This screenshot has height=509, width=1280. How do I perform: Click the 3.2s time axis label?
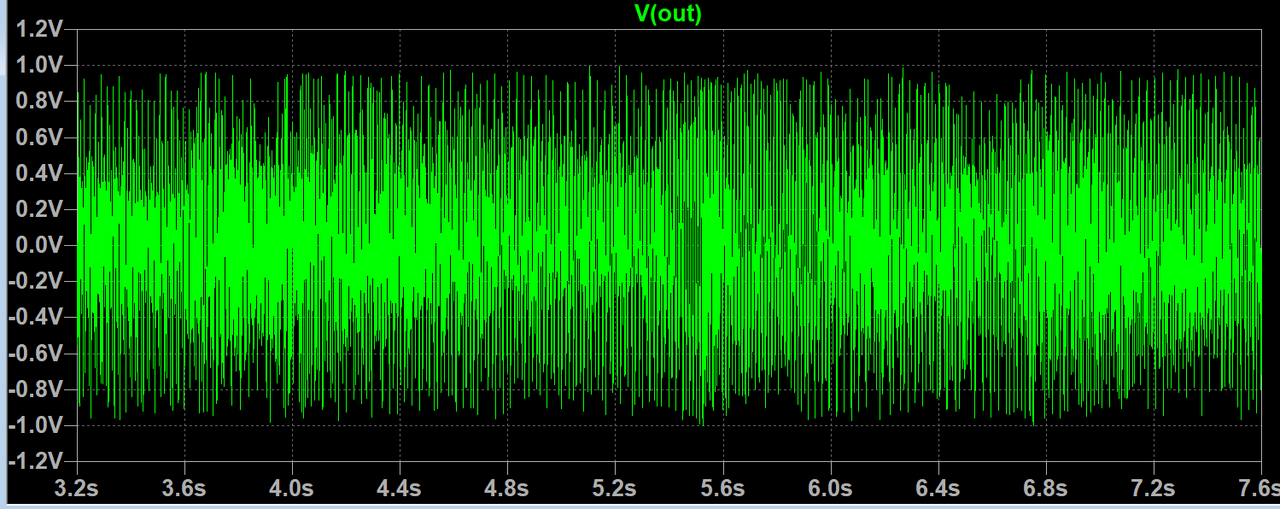[x=77, y=488]
